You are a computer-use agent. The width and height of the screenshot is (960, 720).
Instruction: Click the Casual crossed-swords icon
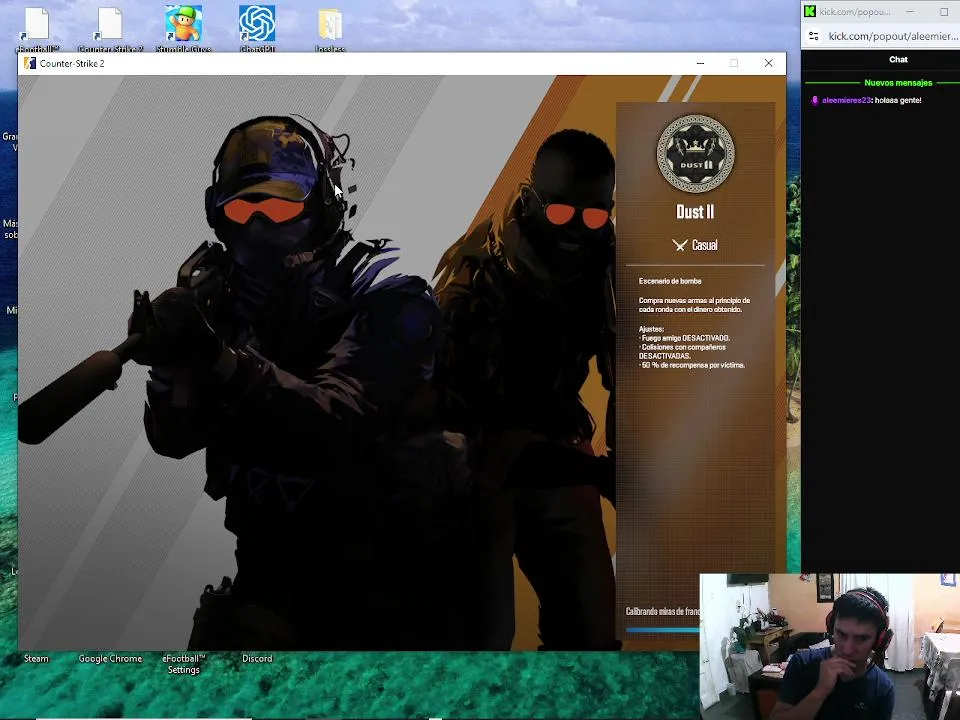(x=679, y=246)
